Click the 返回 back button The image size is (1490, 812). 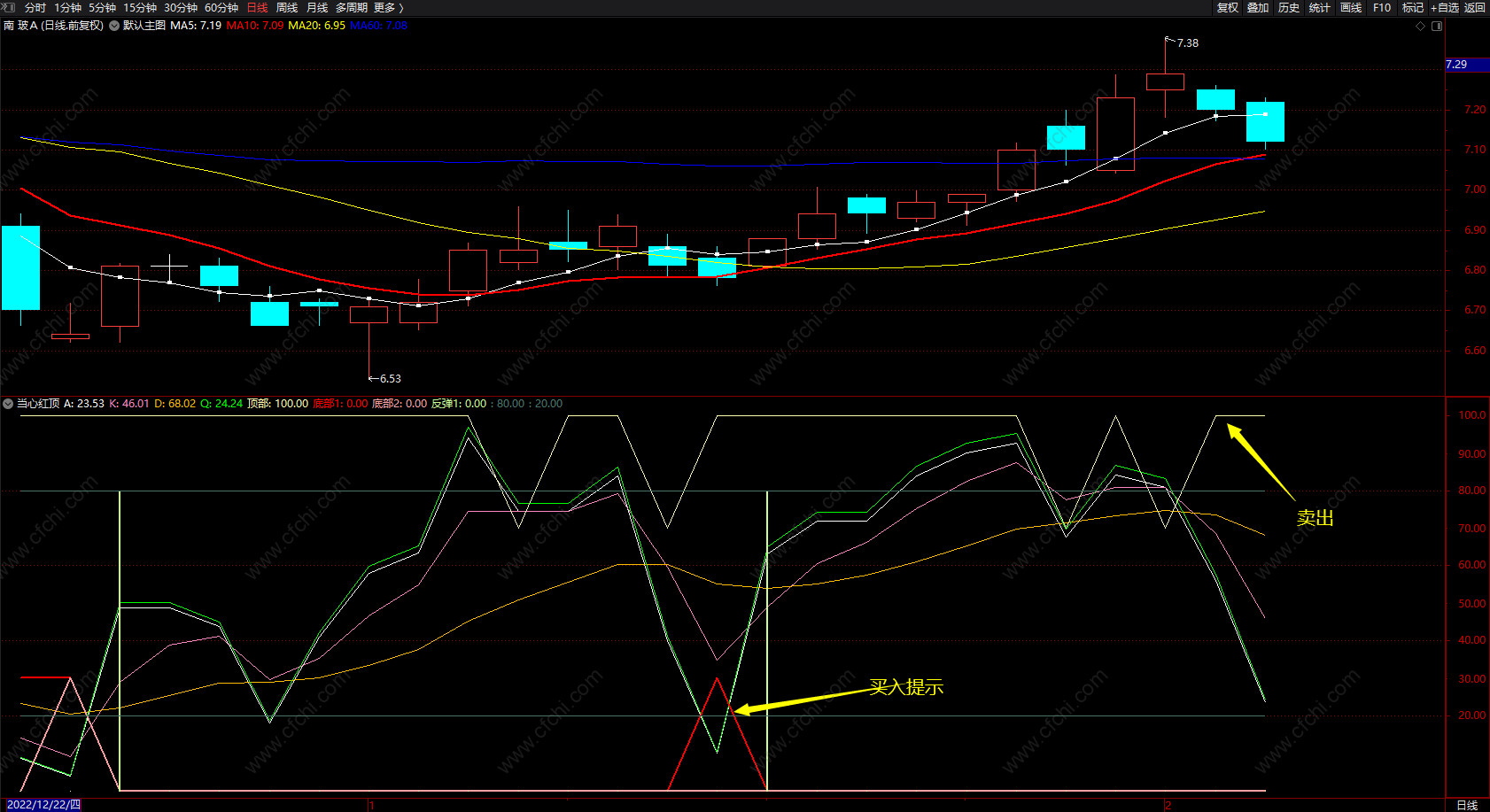[x=1475, y=7]
